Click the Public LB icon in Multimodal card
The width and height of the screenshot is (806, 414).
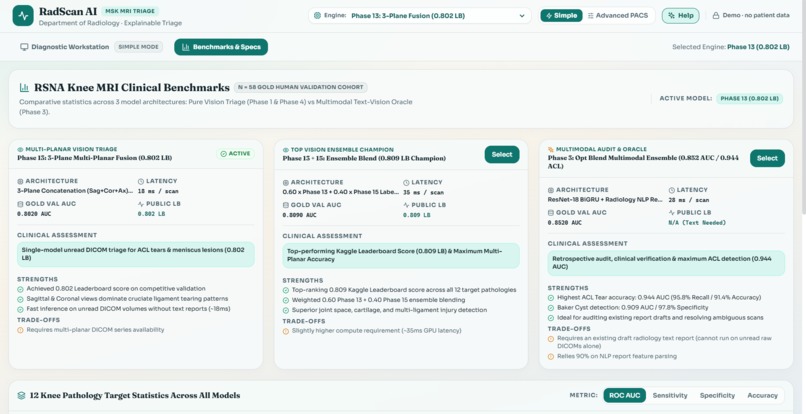(x=672, y=212)
